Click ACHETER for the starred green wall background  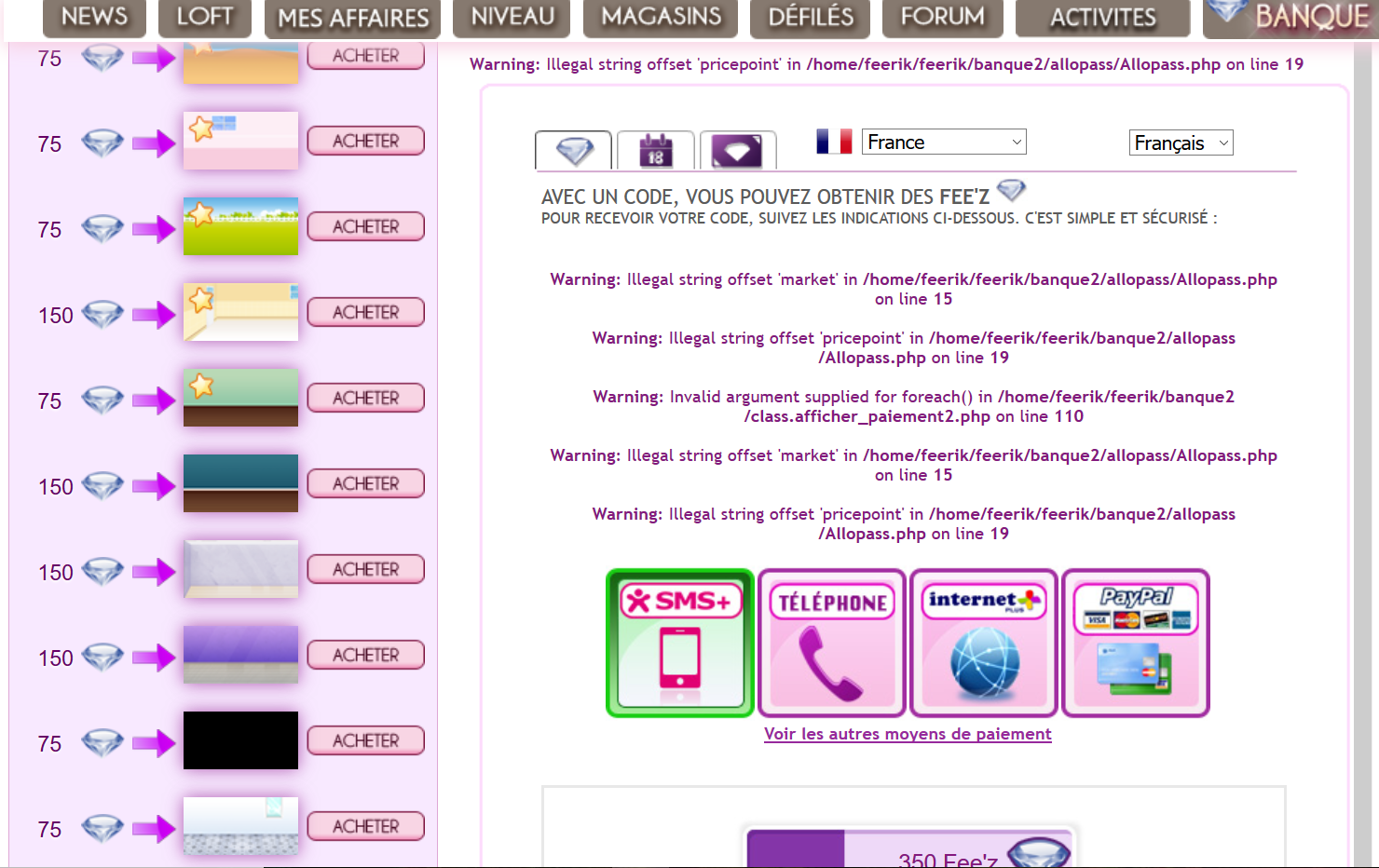366,399
